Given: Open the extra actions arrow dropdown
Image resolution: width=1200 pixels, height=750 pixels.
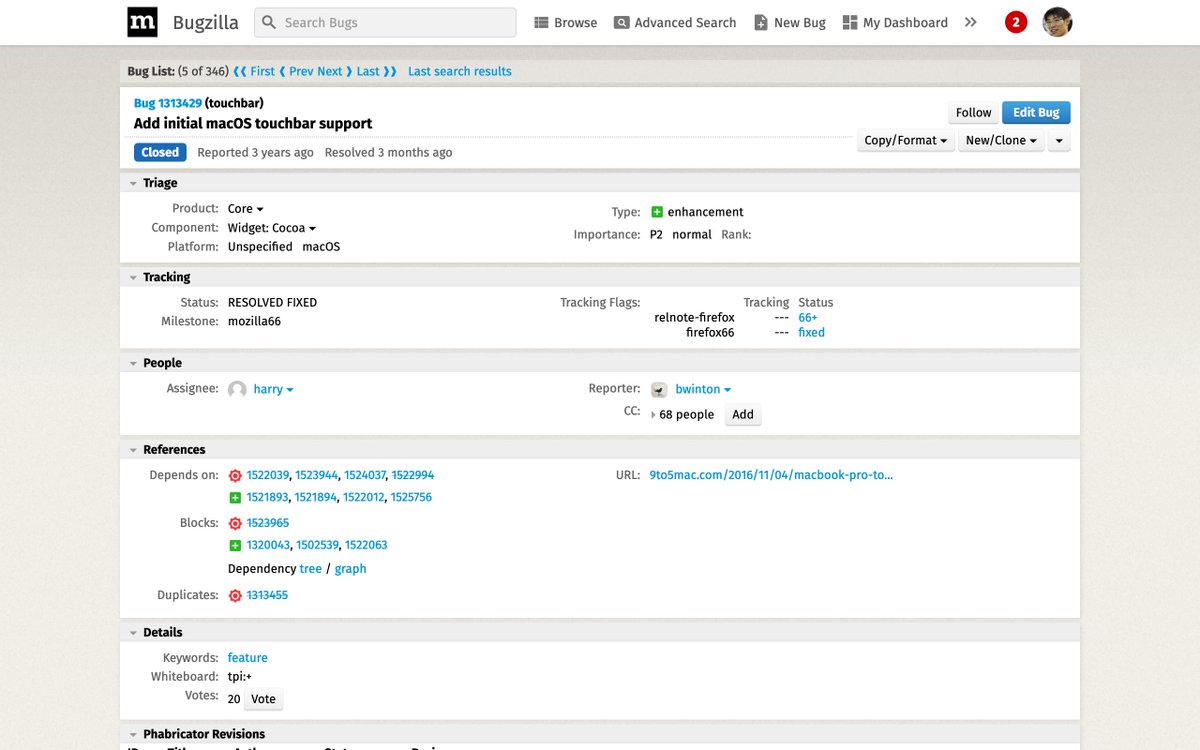Looking at the screenshot, I should (x=1059, y=140).
